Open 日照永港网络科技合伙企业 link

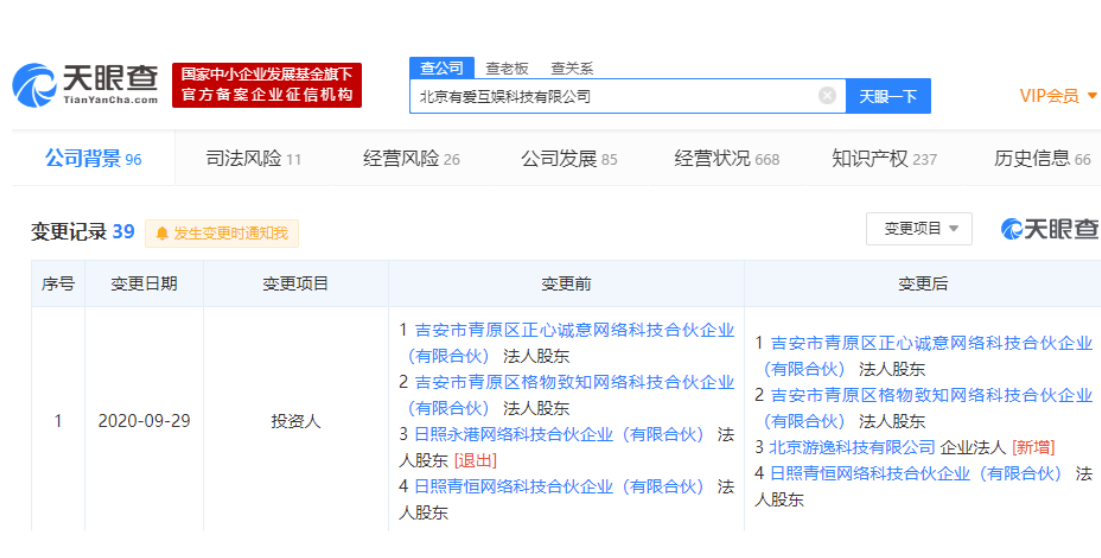pos(560,434)
